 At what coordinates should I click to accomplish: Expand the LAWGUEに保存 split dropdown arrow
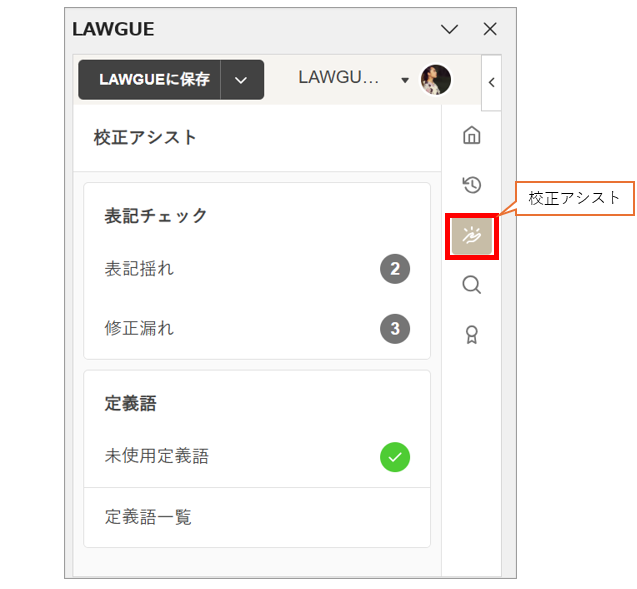[x=241, y=80]
